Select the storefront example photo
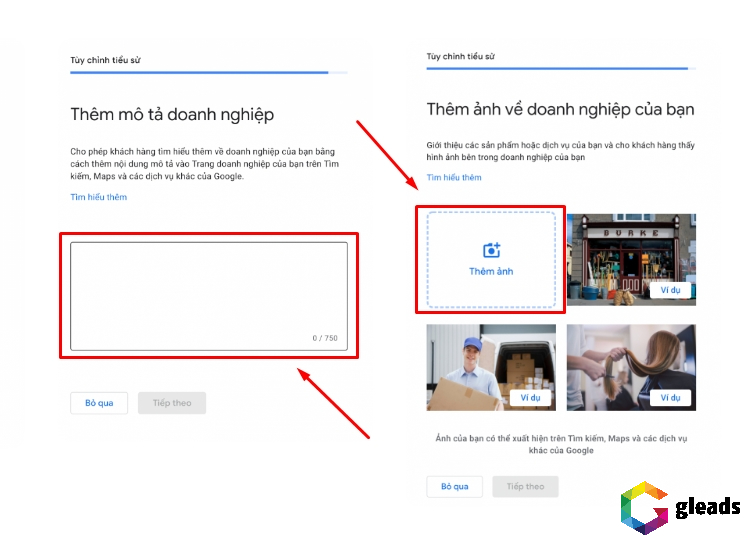 point(630,250)
